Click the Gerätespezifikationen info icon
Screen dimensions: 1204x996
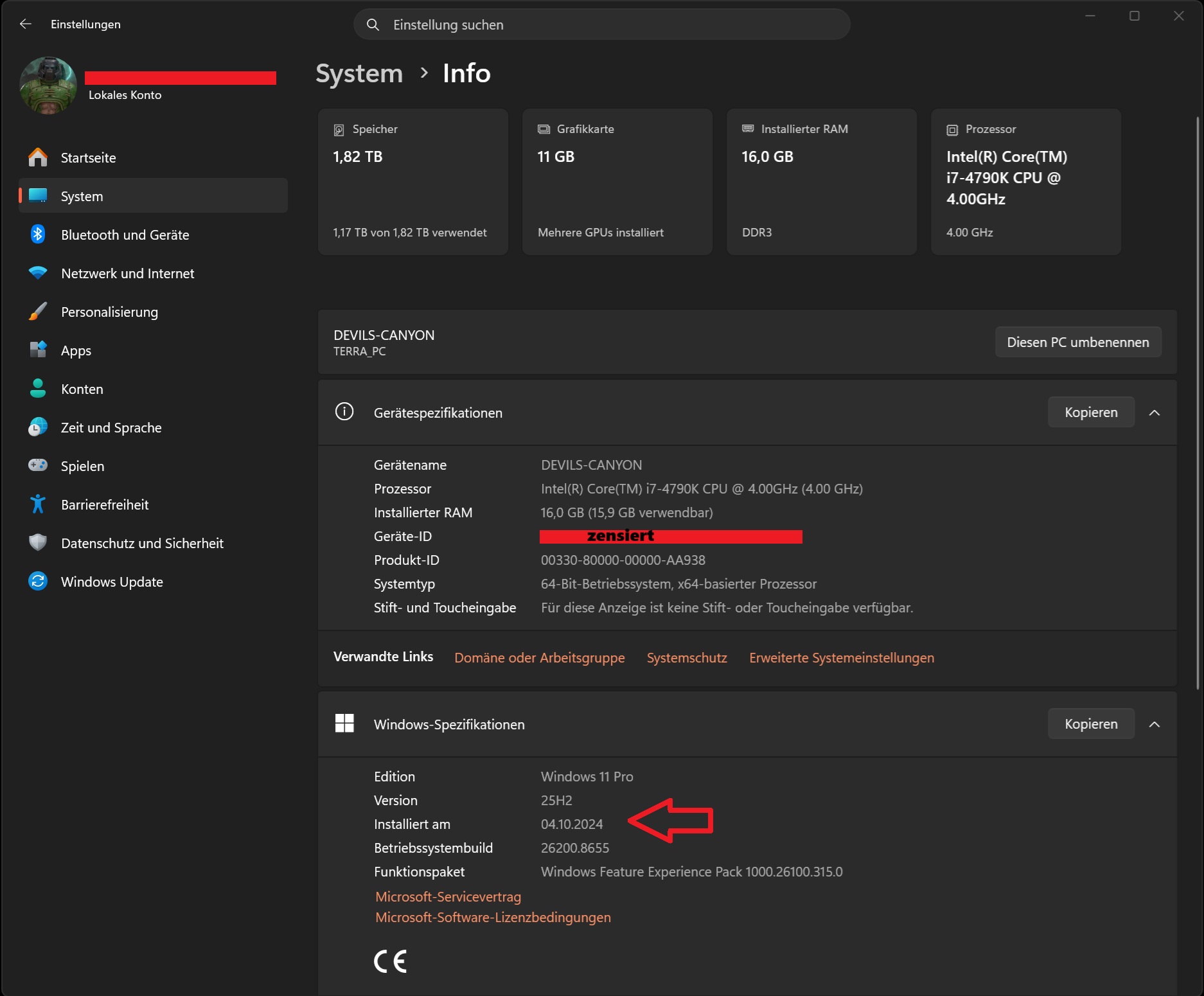(x=344, y=412)
